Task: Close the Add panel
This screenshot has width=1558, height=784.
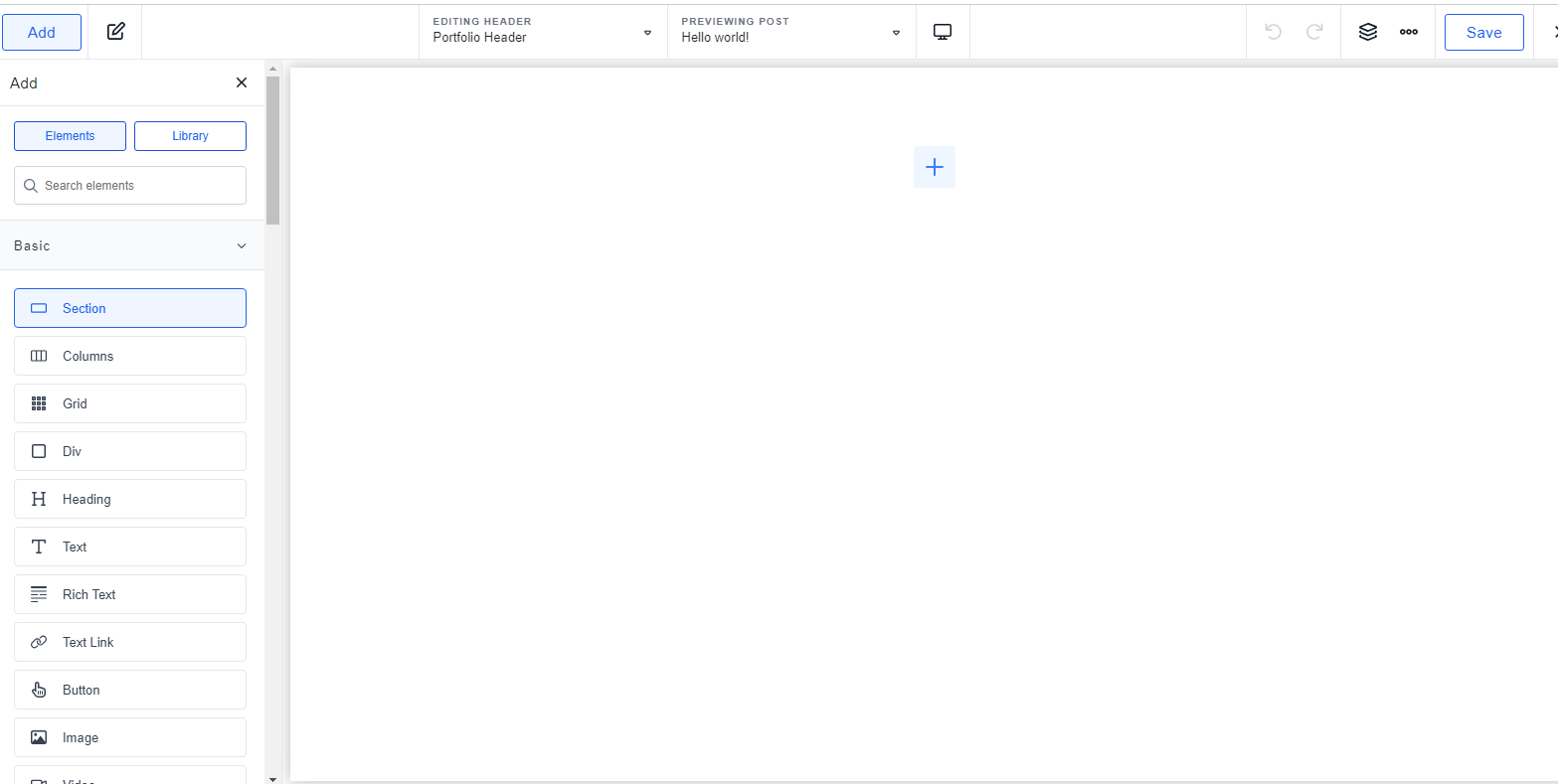Action: tap(241, 82)
